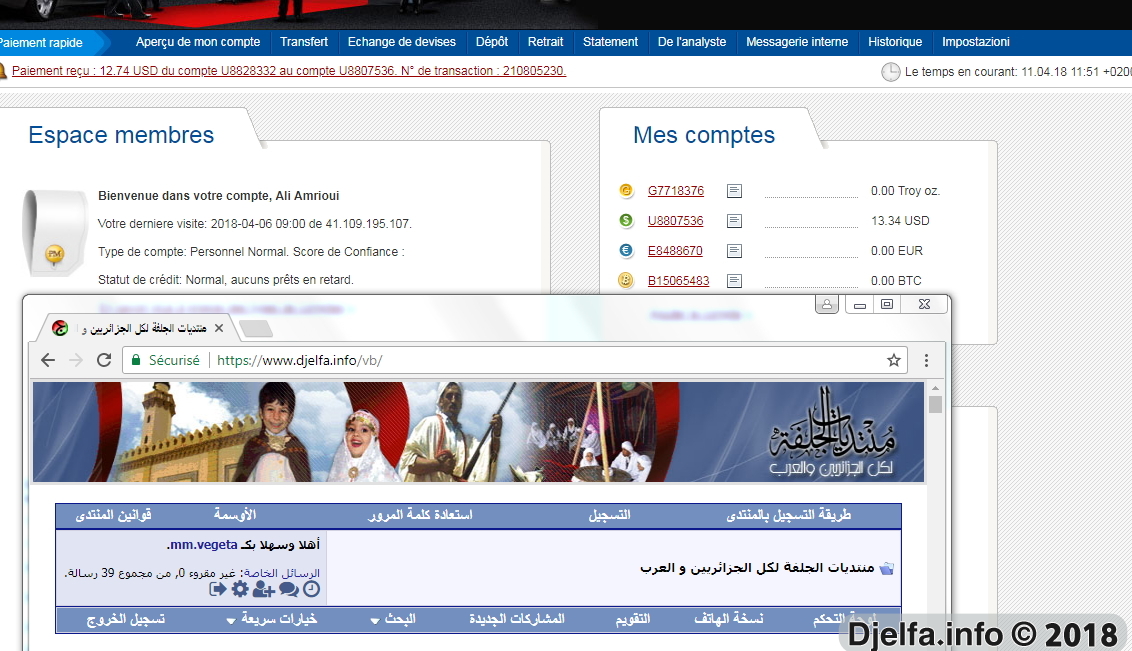
Task: Click the add-friend person icon in the forum
Action: (x=264, y=590)
